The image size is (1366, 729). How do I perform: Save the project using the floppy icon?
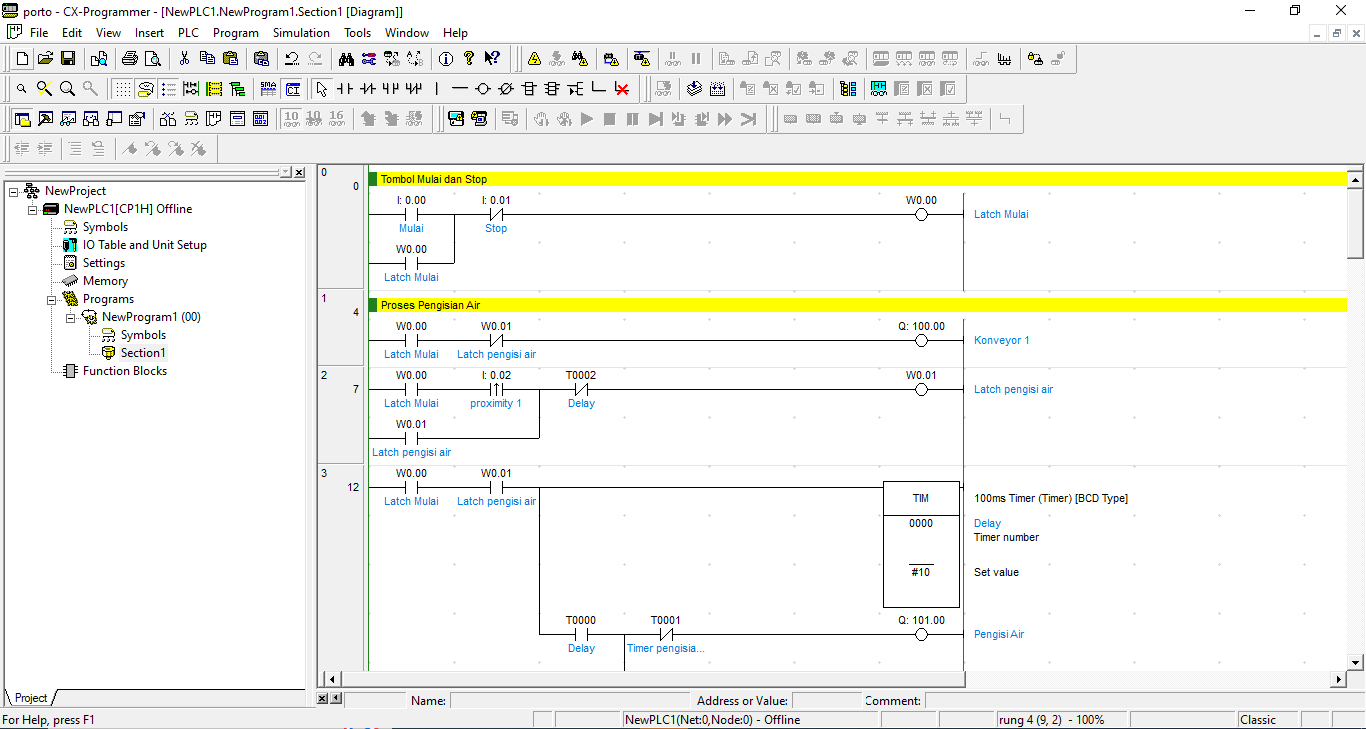coord(69,59)
